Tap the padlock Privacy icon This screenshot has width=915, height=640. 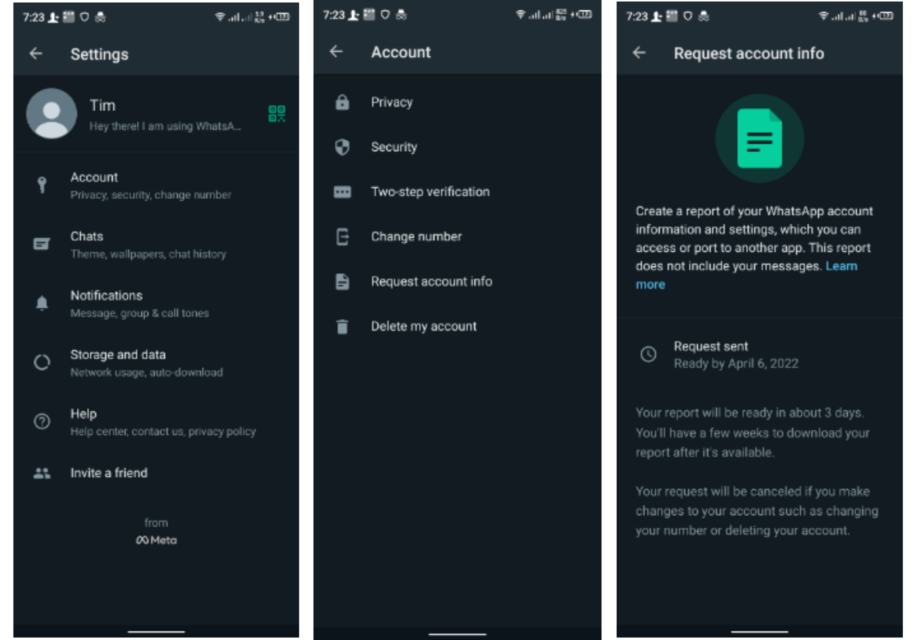(x=343, y=102)
